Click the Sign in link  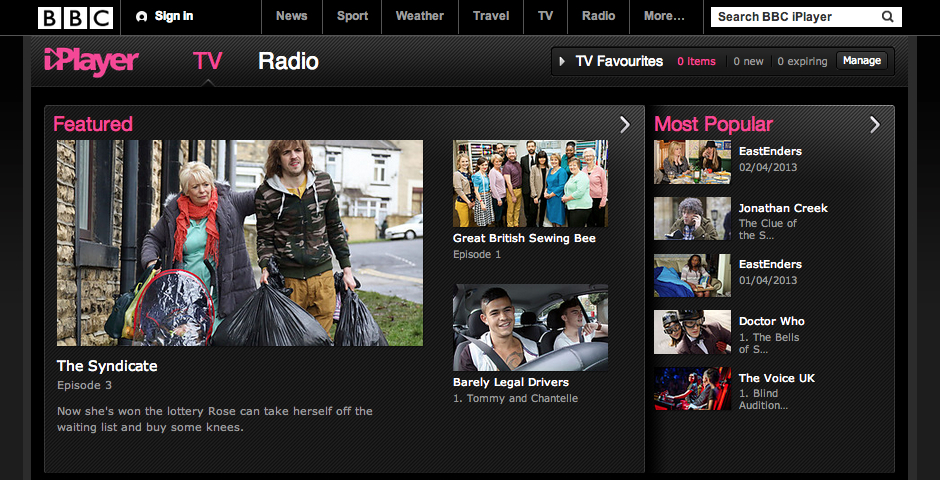[x=174, y=16]
